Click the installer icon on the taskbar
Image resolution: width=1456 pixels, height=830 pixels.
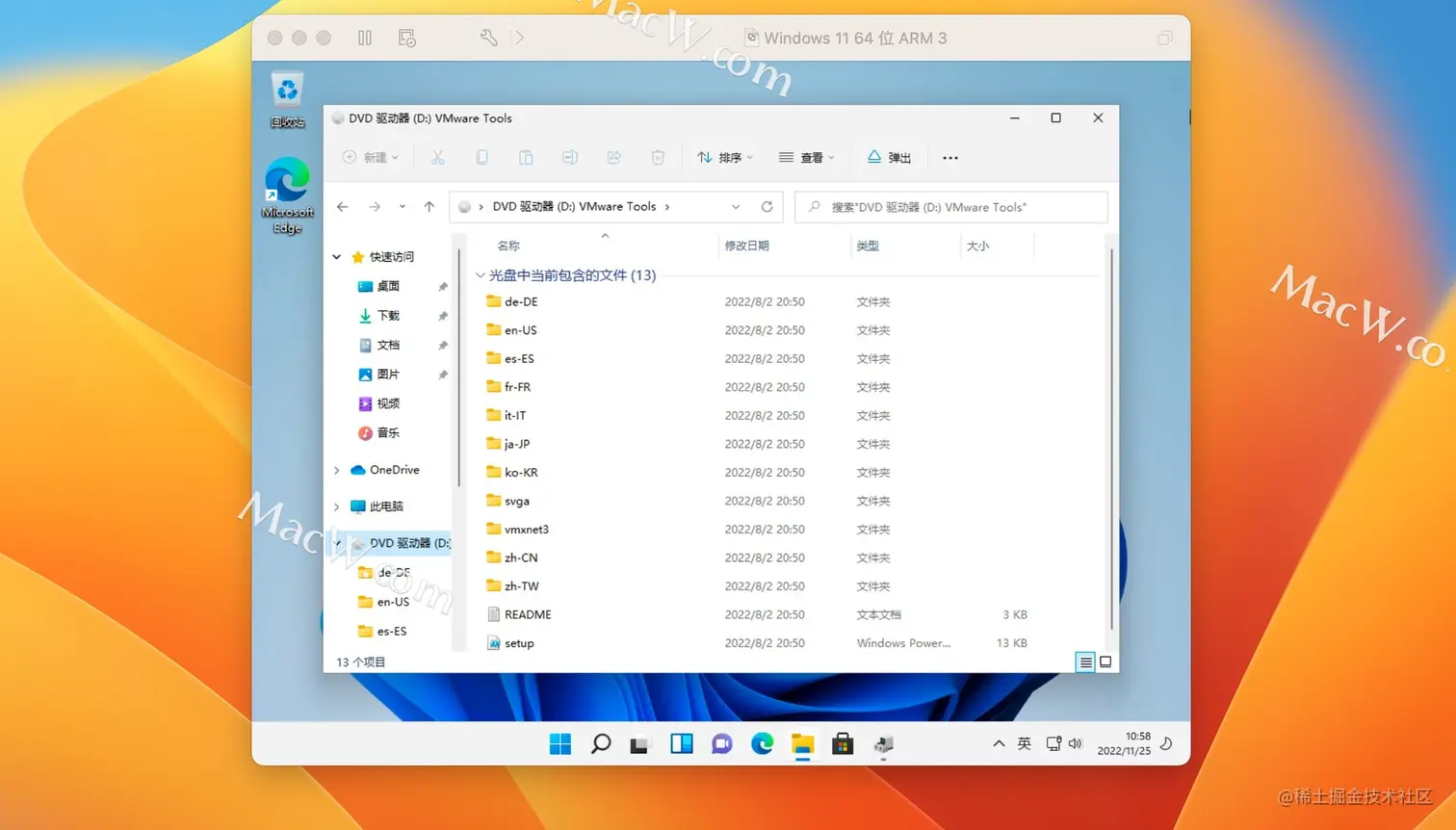[884, 743]
